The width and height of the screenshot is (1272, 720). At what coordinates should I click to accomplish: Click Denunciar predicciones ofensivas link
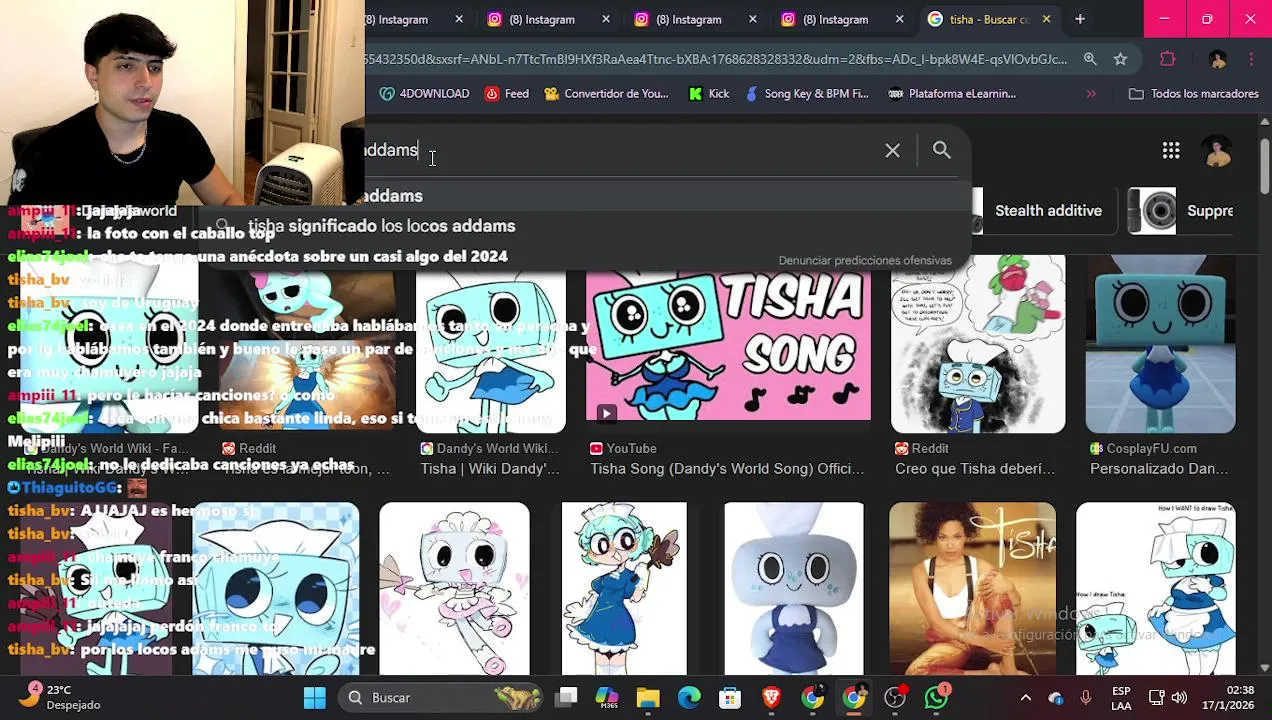tap(865, 260)
